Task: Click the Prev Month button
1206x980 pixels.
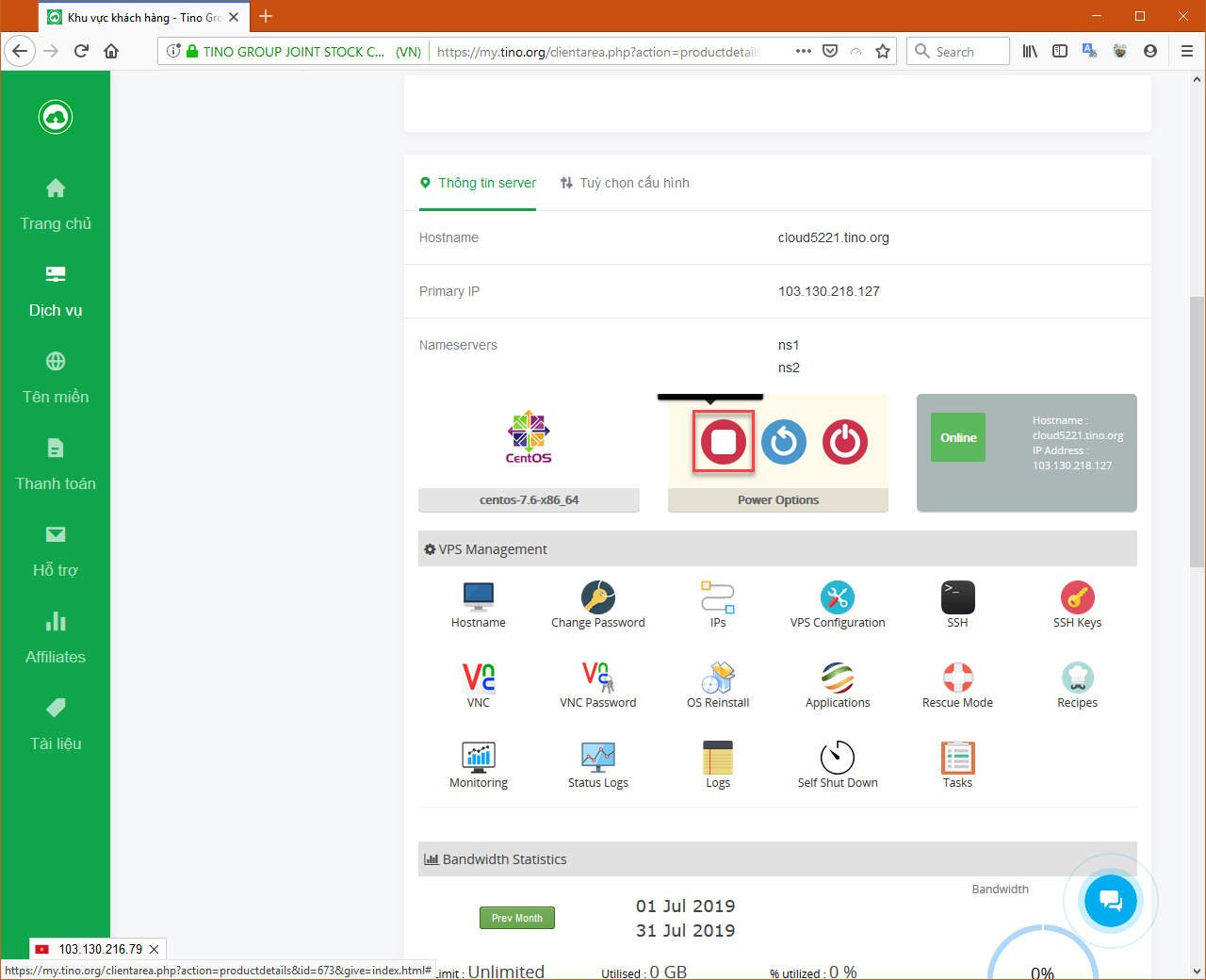Action: pyautogui.click(x=517, y=917)
